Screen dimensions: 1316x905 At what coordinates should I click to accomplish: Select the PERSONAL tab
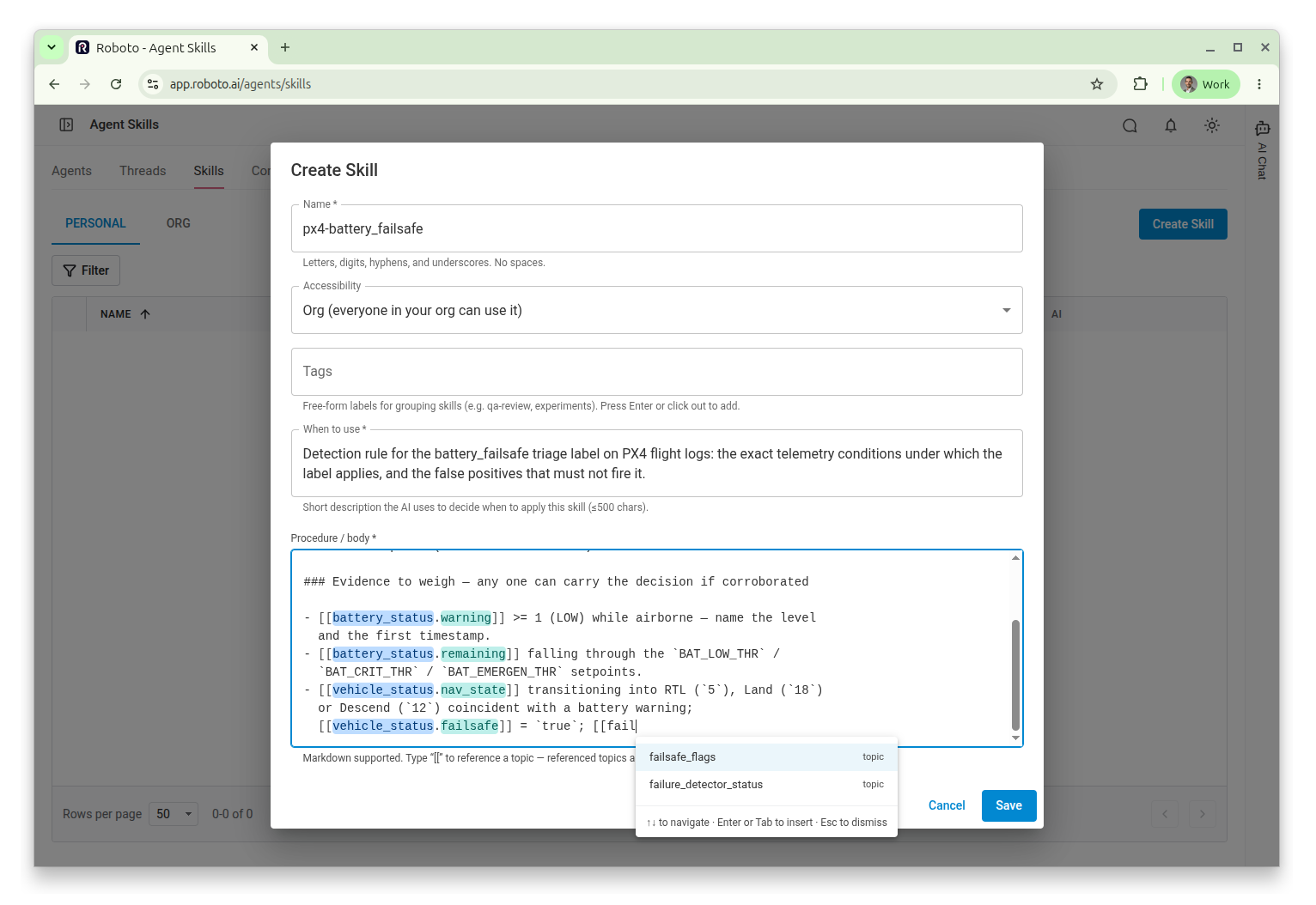coord(95,223)
